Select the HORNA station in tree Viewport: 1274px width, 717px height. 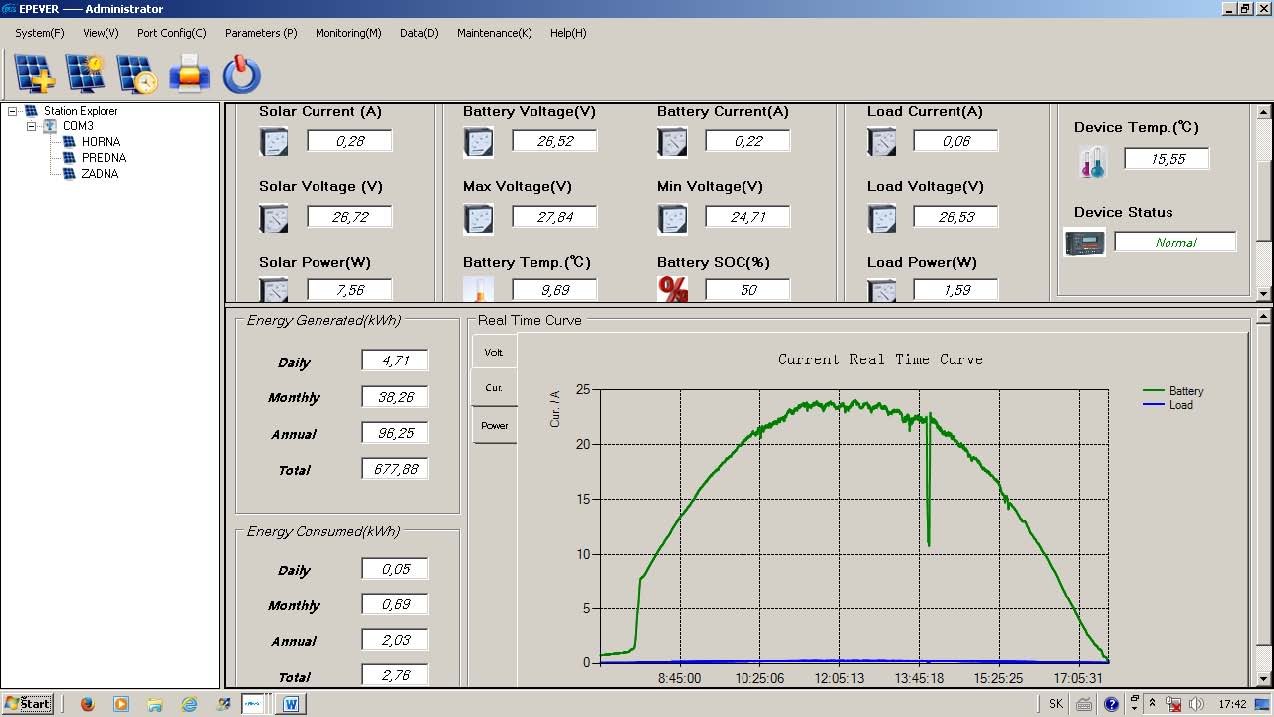point(100,142)
